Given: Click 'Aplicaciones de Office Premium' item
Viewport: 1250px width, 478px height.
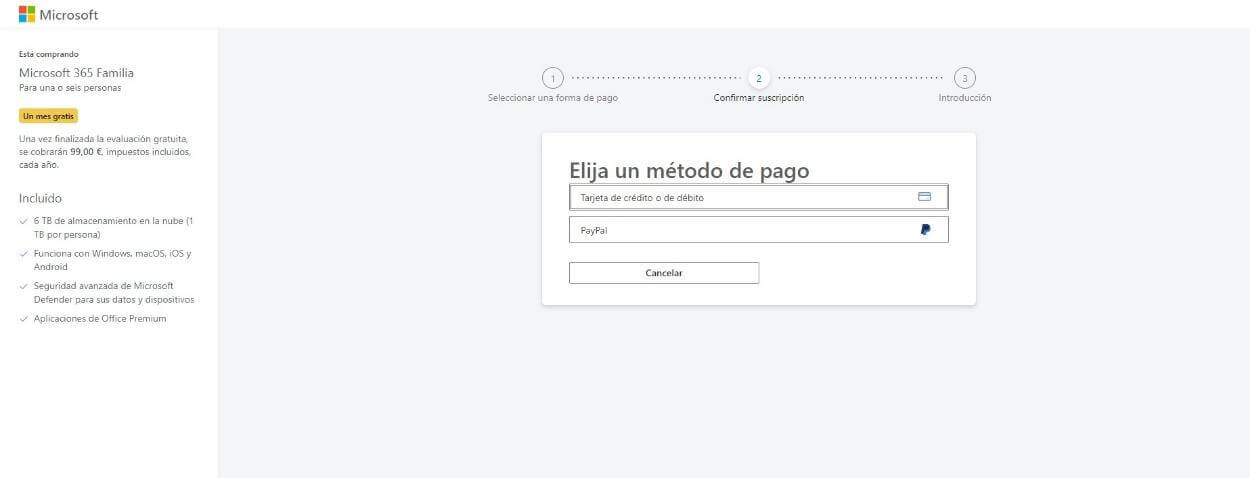Looking at the screenshot, I should pyautogui.click(x=100, y=319).
